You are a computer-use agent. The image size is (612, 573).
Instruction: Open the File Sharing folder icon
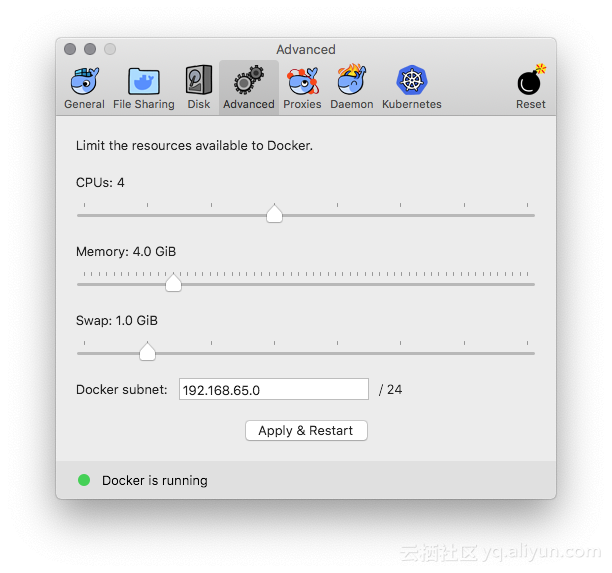click(144, 81)
